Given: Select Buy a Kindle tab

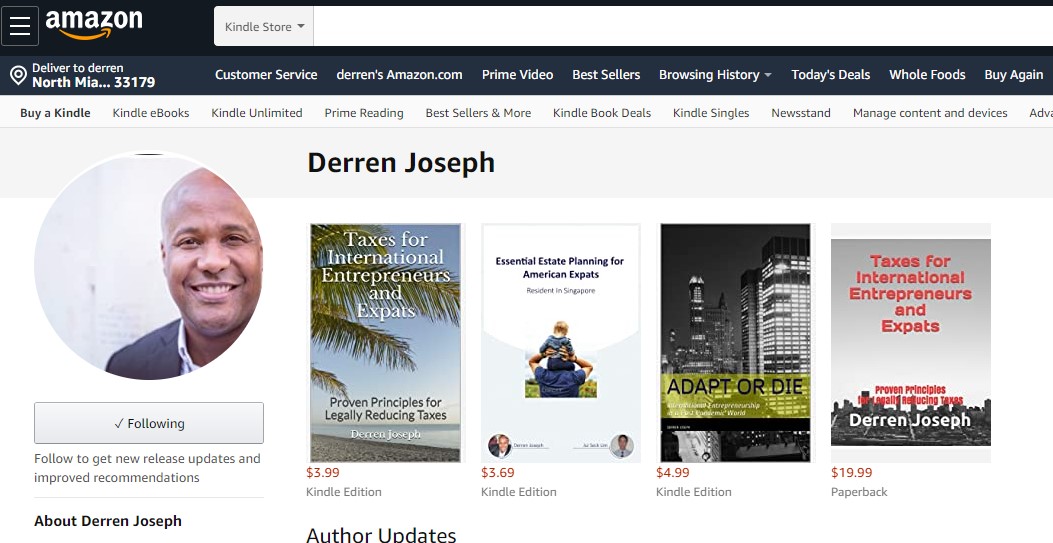Looking at the screenshot, I should coord(55,113).
